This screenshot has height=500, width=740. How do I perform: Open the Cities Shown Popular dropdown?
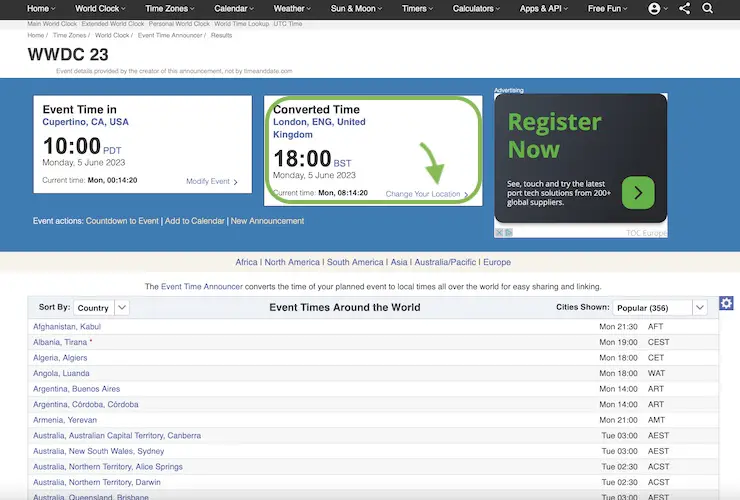click(x=699, y=308)
